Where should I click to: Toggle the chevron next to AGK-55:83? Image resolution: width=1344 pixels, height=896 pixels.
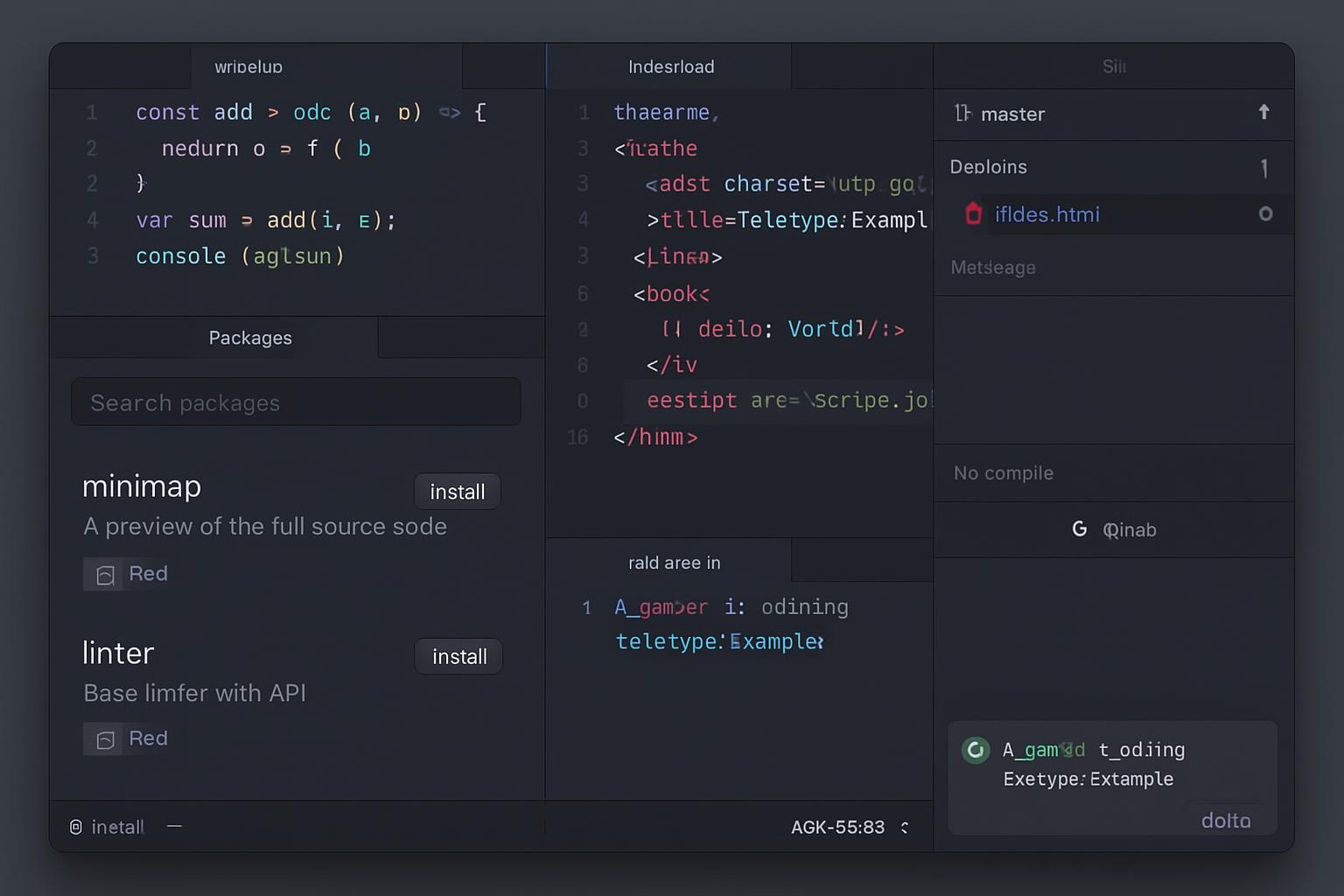(905, 828)
